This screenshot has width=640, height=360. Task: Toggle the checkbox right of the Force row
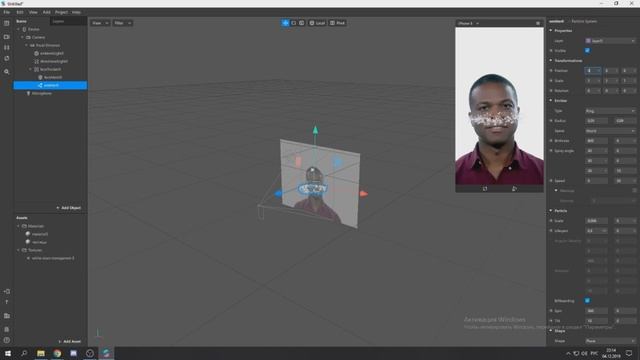(x=634, y=191)
